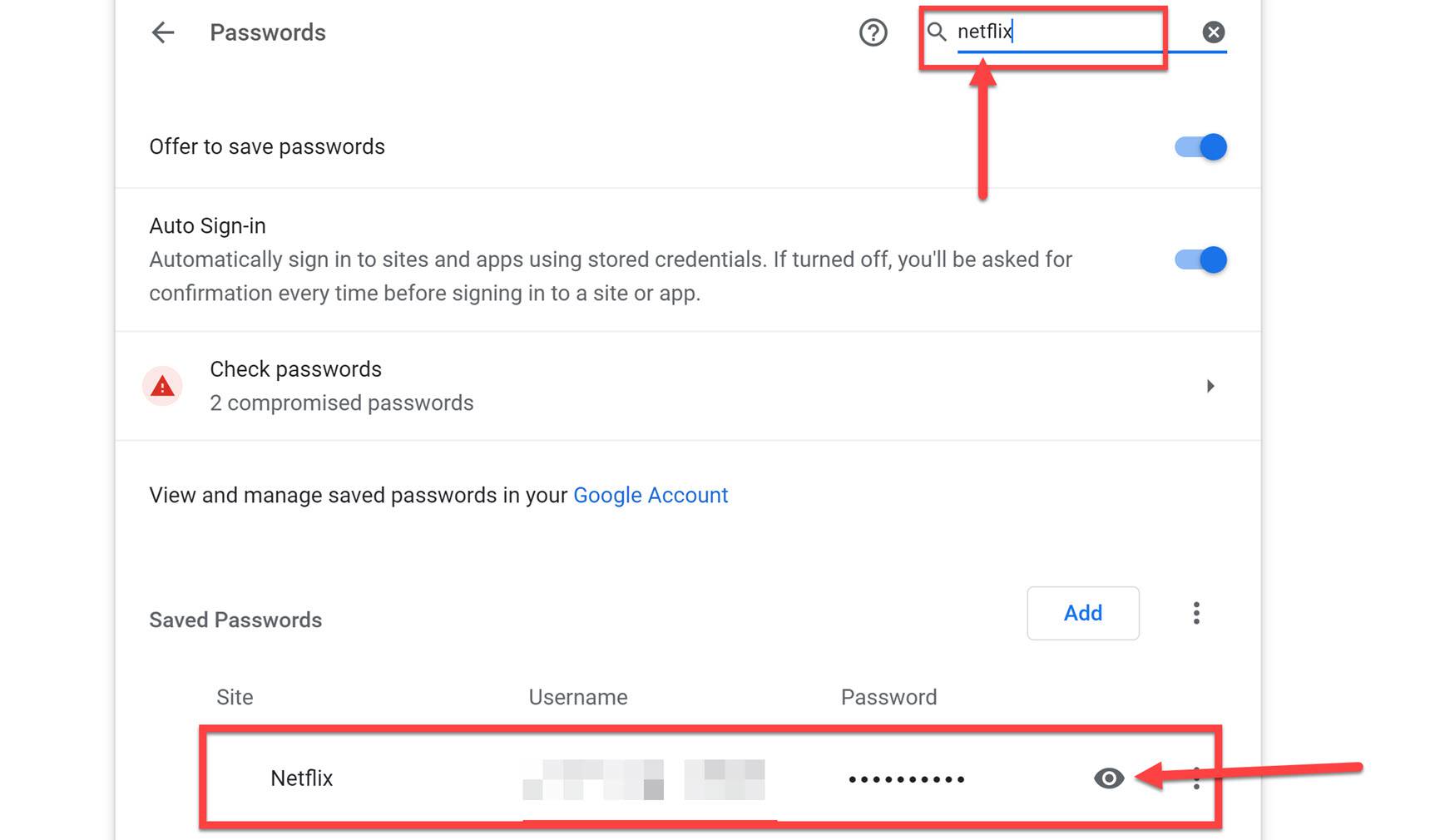
Task: Select the Netflix site entry
Action: click(x=301, y=778)
